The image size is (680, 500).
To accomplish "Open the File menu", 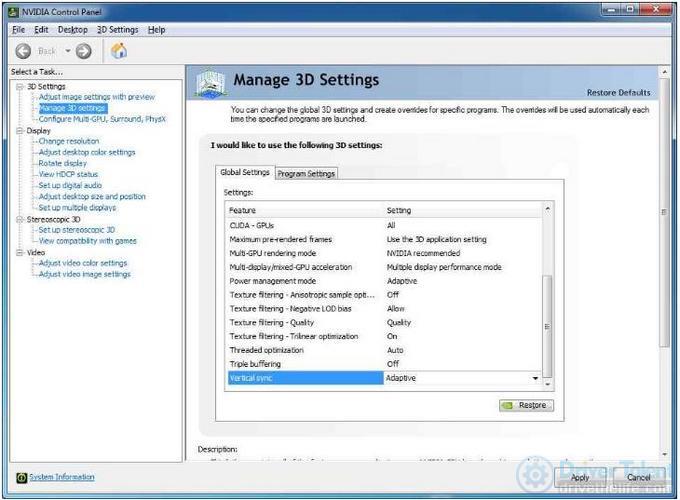I will pos(18,29).
